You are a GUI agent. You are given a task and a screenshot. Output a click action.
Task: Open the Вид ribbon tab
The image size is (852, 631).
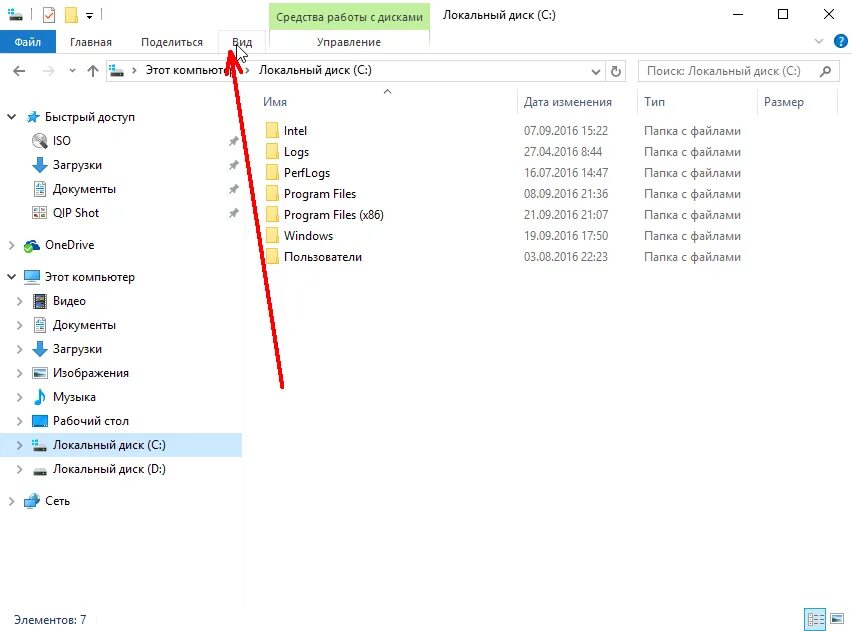pos(242,42)
